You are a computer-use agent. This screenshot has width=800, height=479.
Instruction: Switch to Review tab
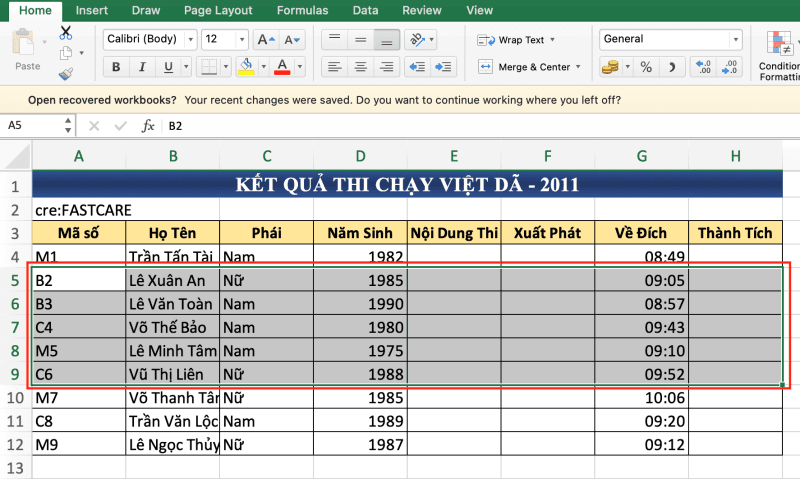(422, 11)
